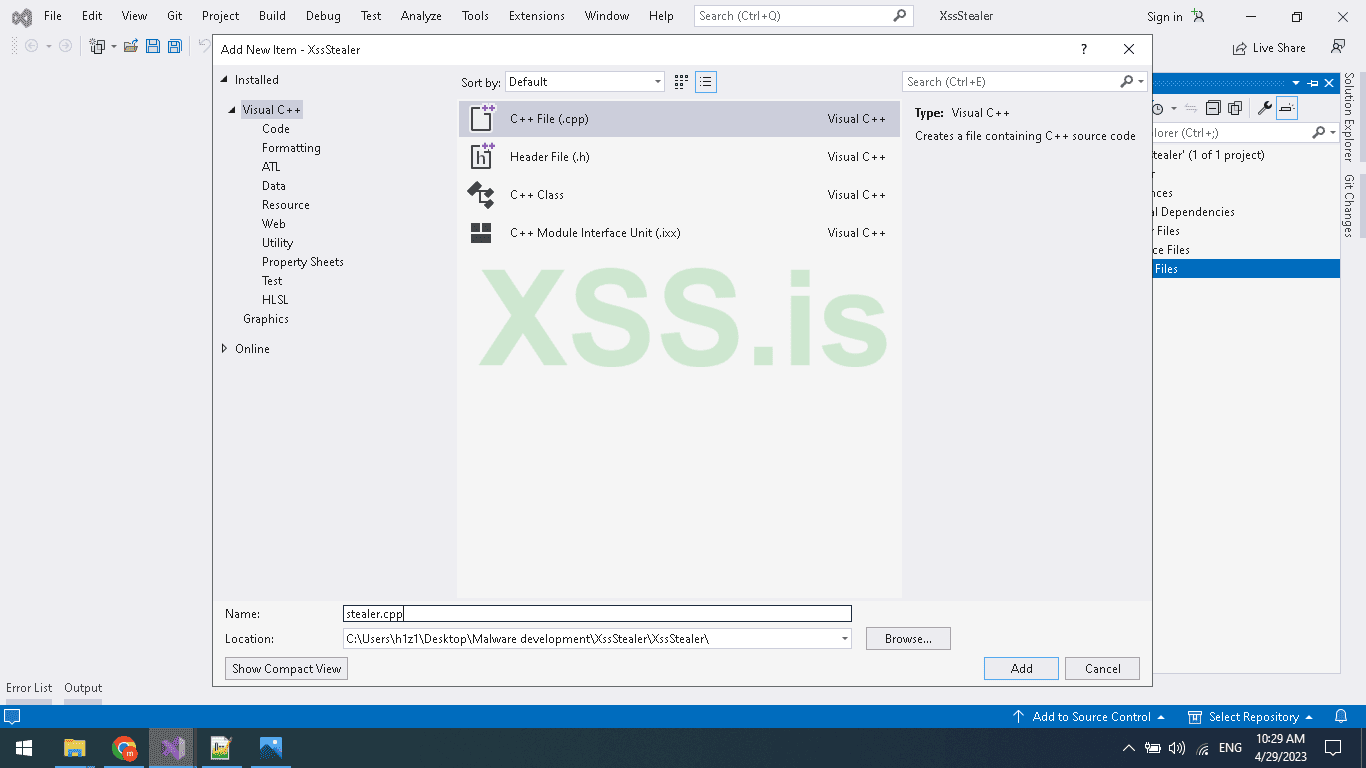Open the Windows Action Center icon
1366x768 pixels.
1333,748
